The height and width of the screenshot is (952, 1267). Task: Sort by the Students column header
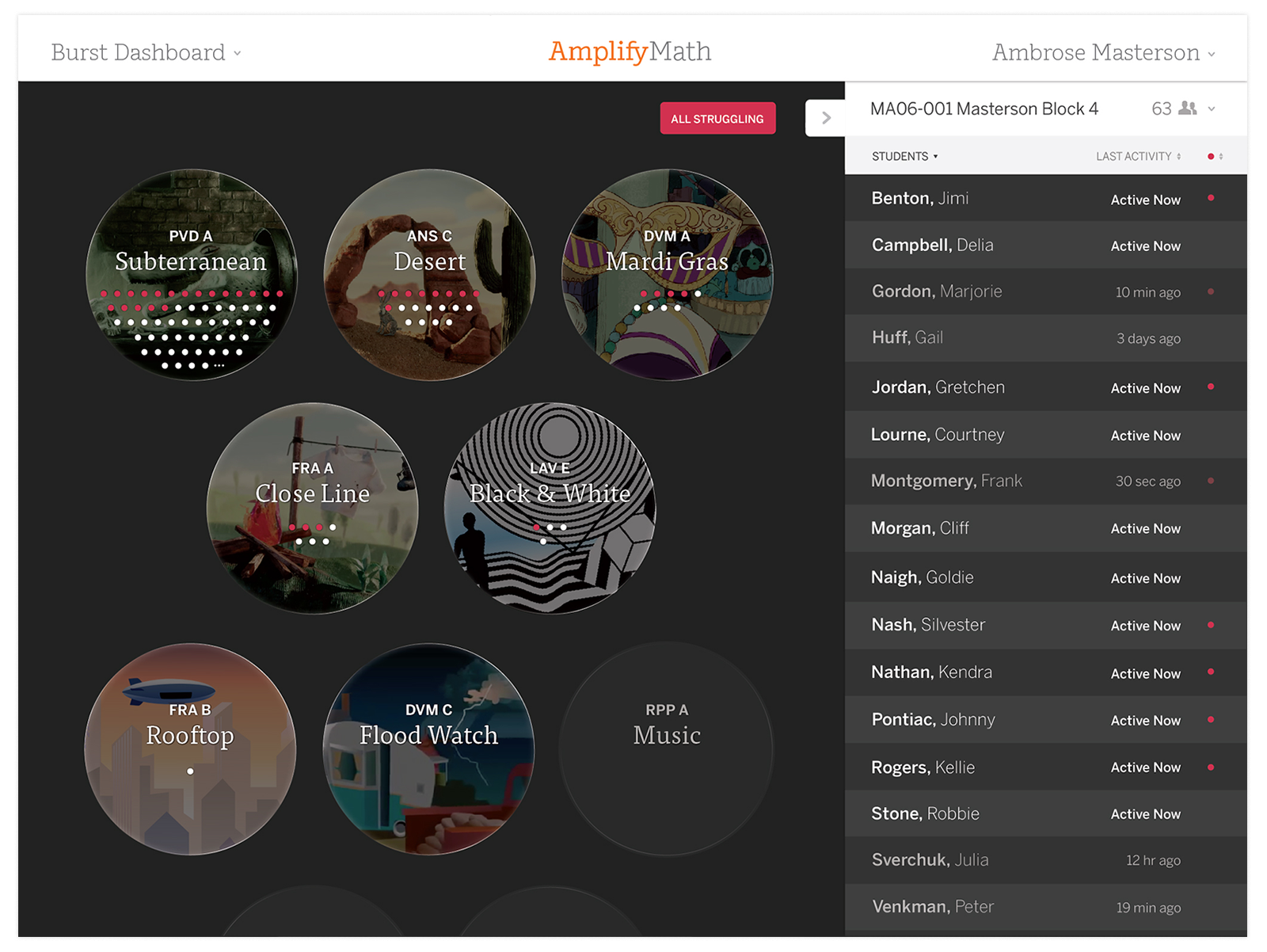[904, 156]
